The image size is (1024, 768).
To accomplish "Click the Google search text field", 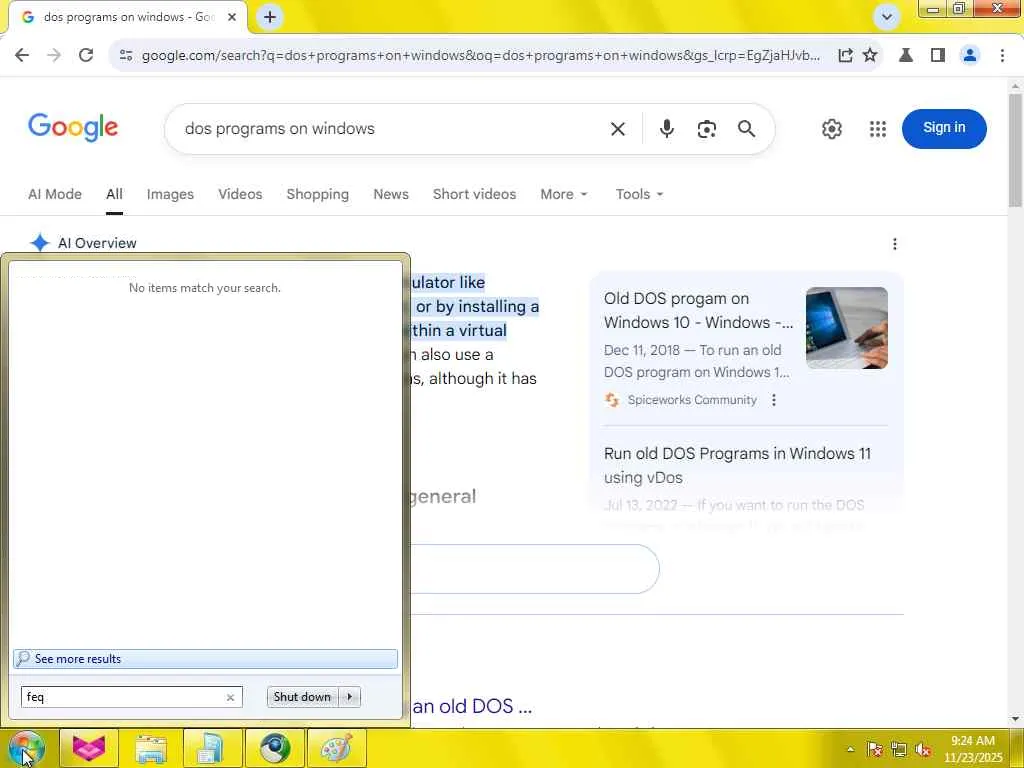I will pos(392,129).
